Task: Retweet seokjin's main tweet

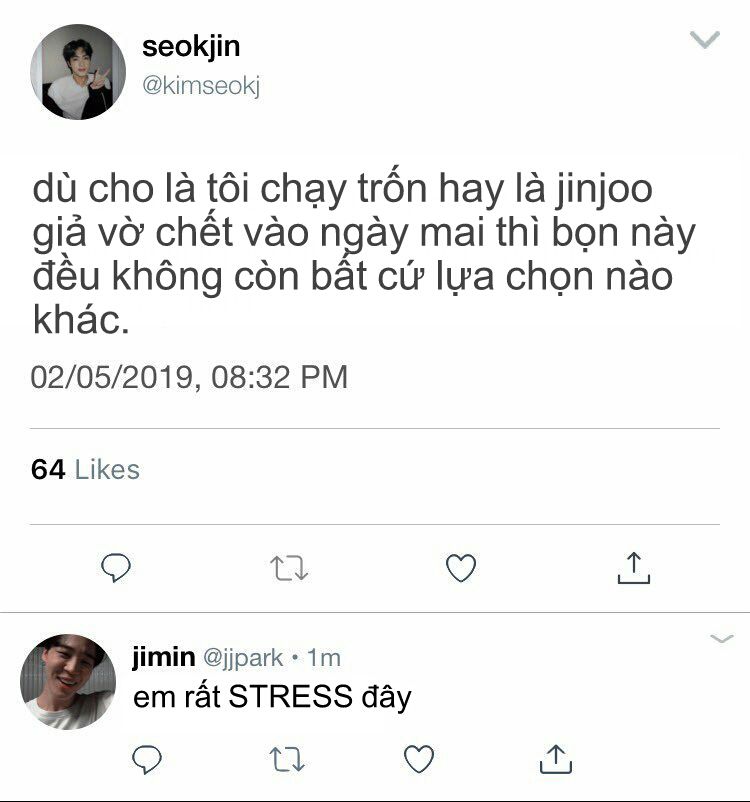Action: [289, 568]
